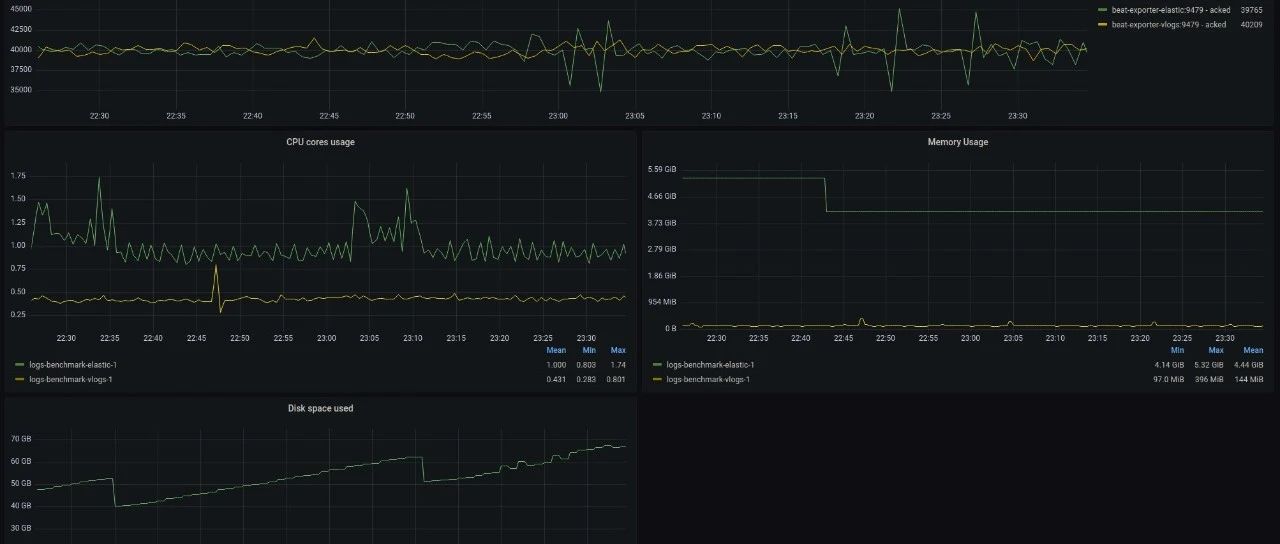
Task: Sort Memory legend by Mean column
Action: click(1253, 350)
